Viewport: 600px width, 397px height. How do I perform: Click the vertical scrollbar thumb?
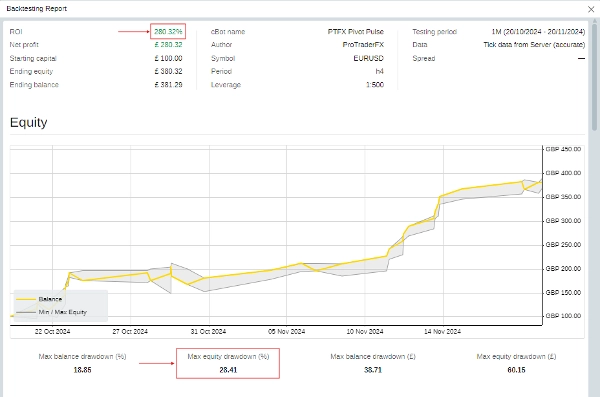coord(594,76)
